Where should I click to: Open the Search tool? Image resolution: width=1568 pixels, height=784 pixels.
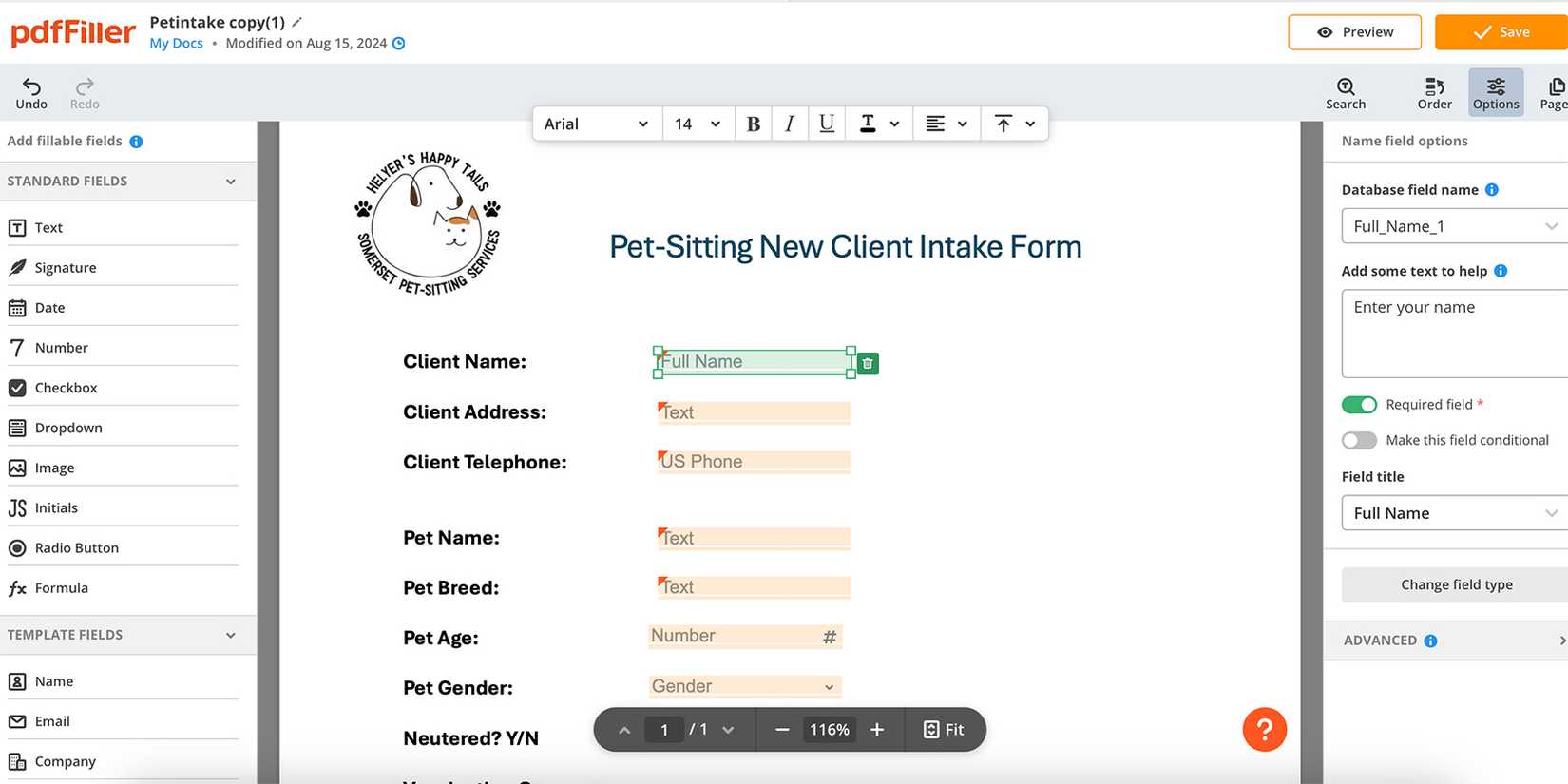[1346, 92]
